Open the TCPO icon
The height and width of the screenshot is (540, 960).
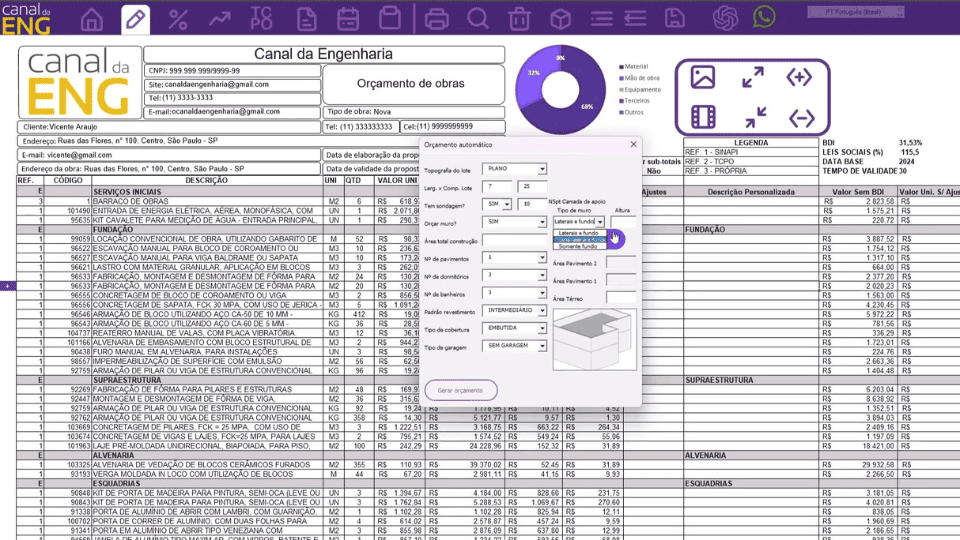[x=261, y=19]
